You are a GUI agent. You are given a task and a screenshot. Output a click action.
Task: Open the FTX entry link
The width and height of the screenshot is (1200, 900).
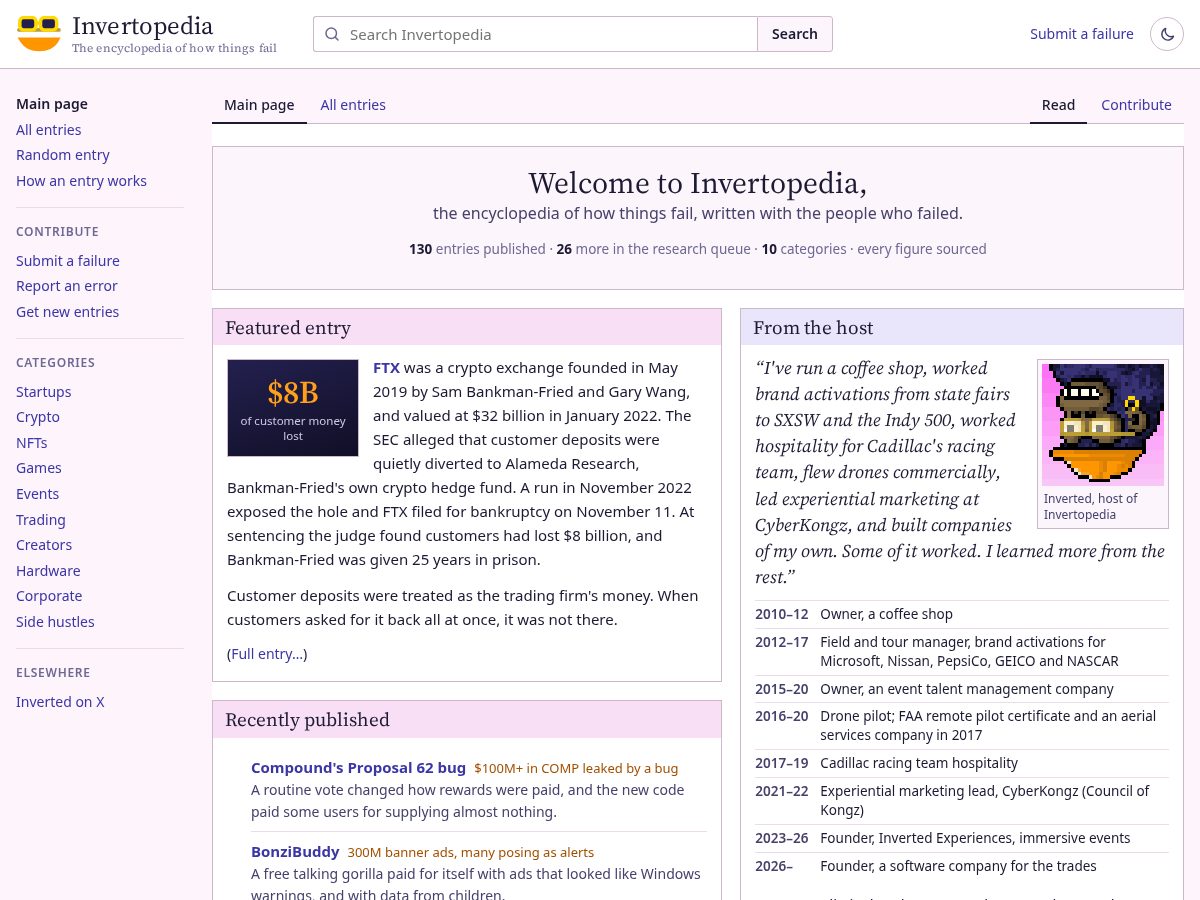pos(386,368)
